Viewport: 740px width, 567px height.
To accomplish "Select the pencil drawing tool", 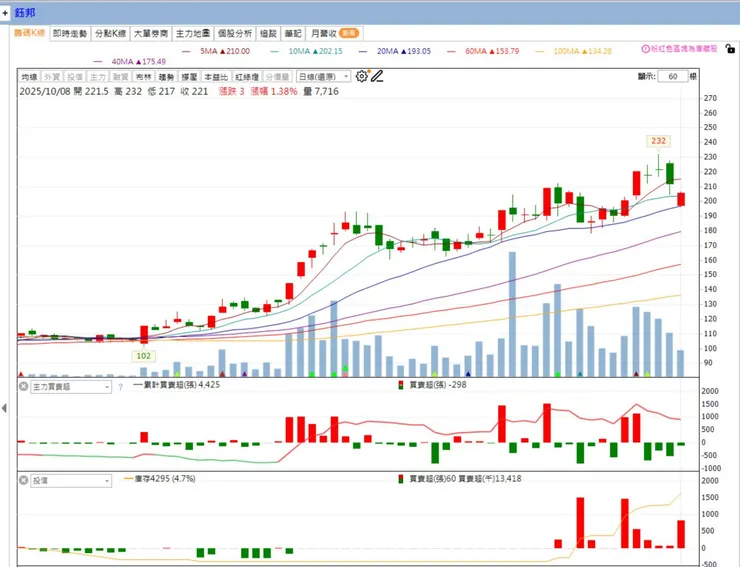I will (377, 76).
